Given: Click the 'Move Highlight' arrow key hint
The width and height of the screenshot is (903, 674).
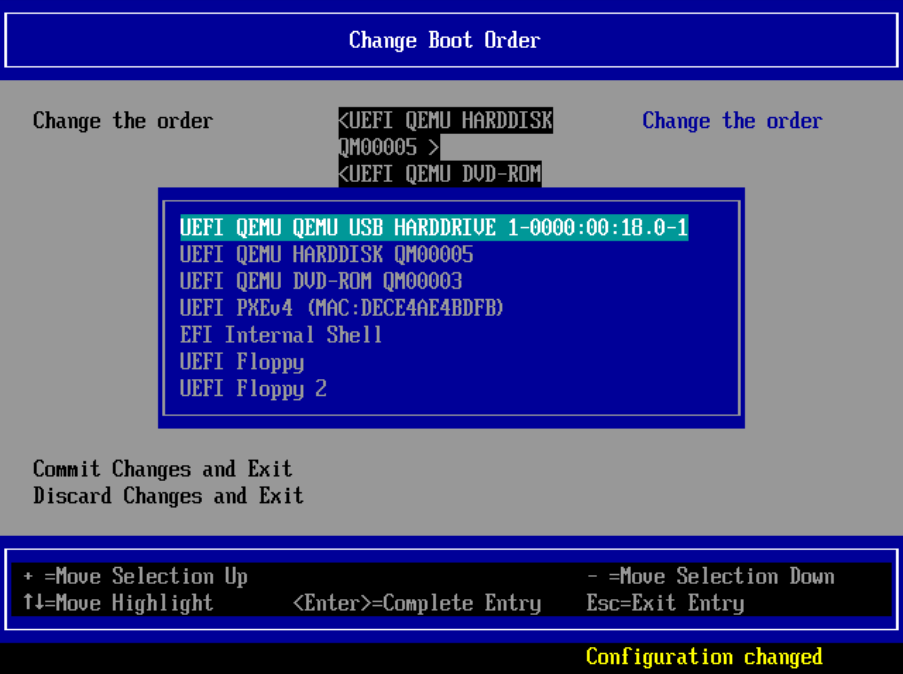Looking at the screenshot, I should coord(118,603).
